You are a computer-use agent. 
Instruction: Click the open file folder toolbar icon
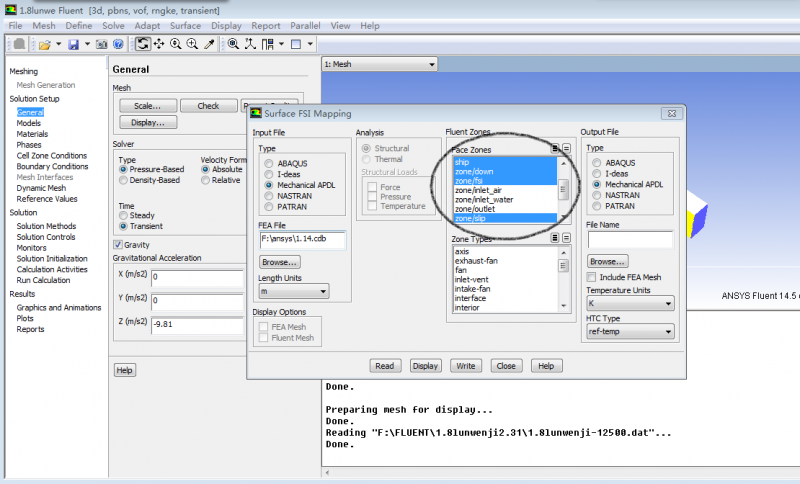[44, 44]
